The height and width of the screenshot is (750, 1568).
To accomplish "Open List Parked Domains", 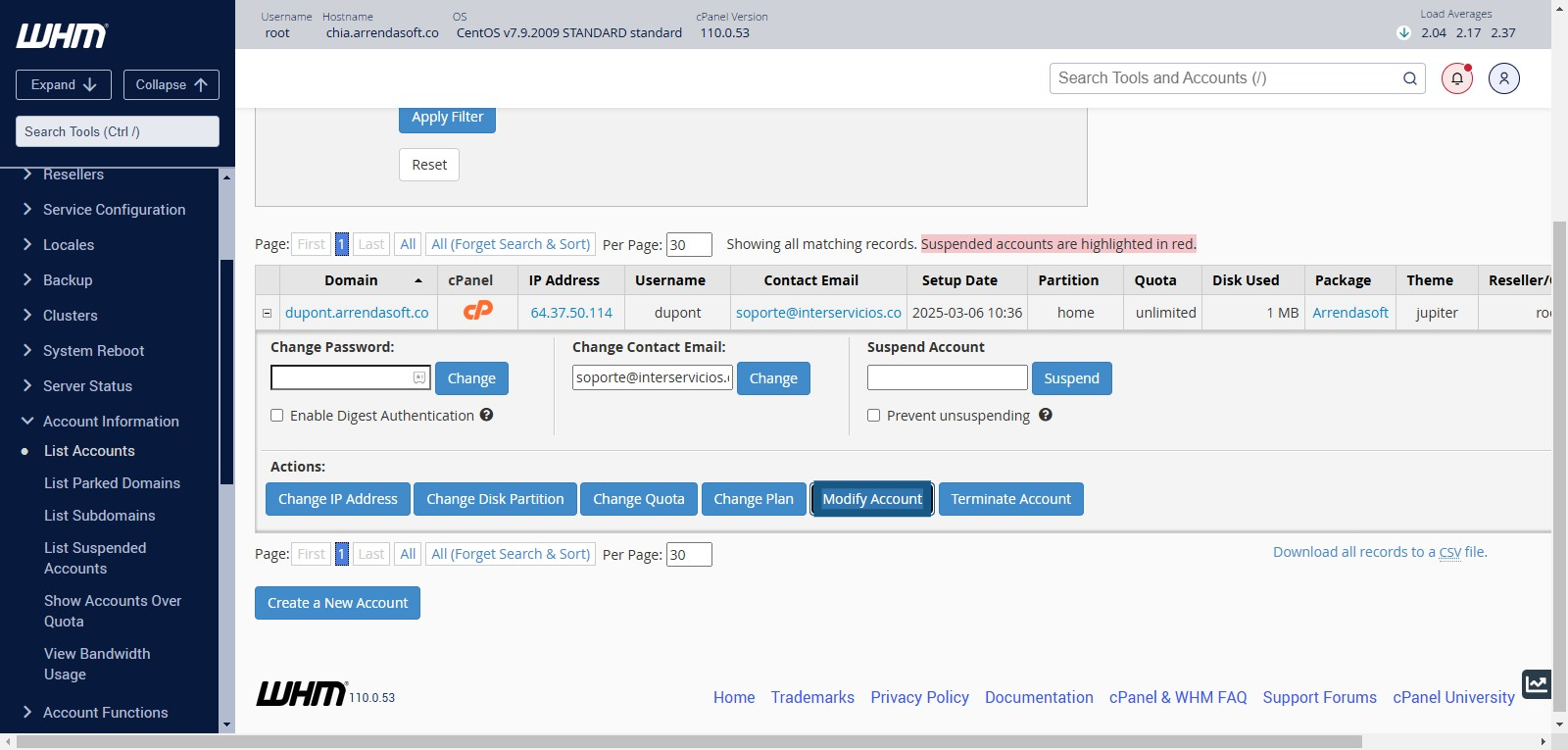I will 112,483.
